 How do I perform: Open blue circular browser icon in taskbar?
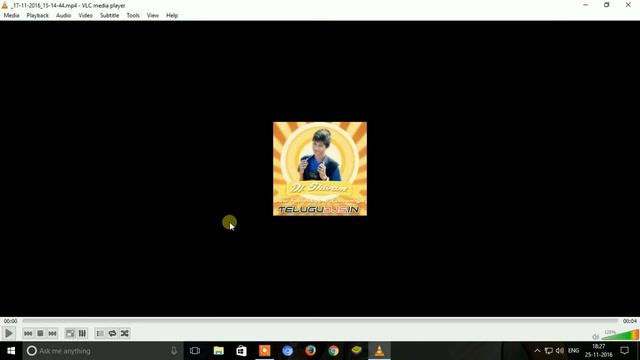(x=287, y=351)
